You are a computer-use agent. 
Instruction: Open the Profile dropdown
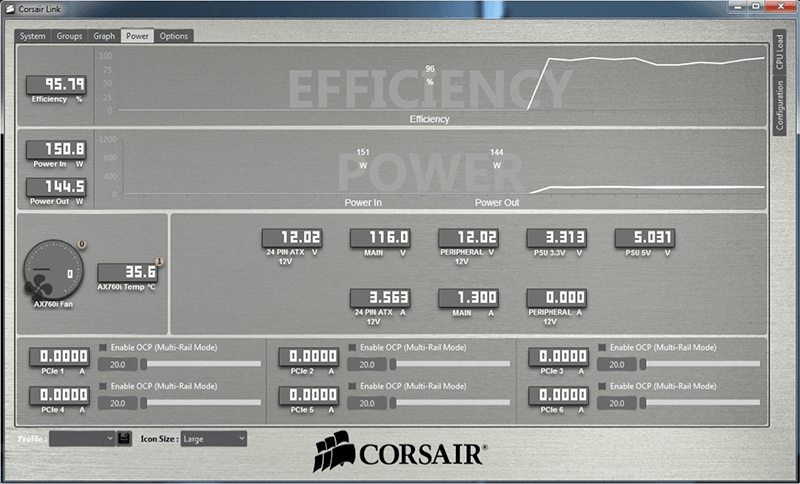point(82,439)
